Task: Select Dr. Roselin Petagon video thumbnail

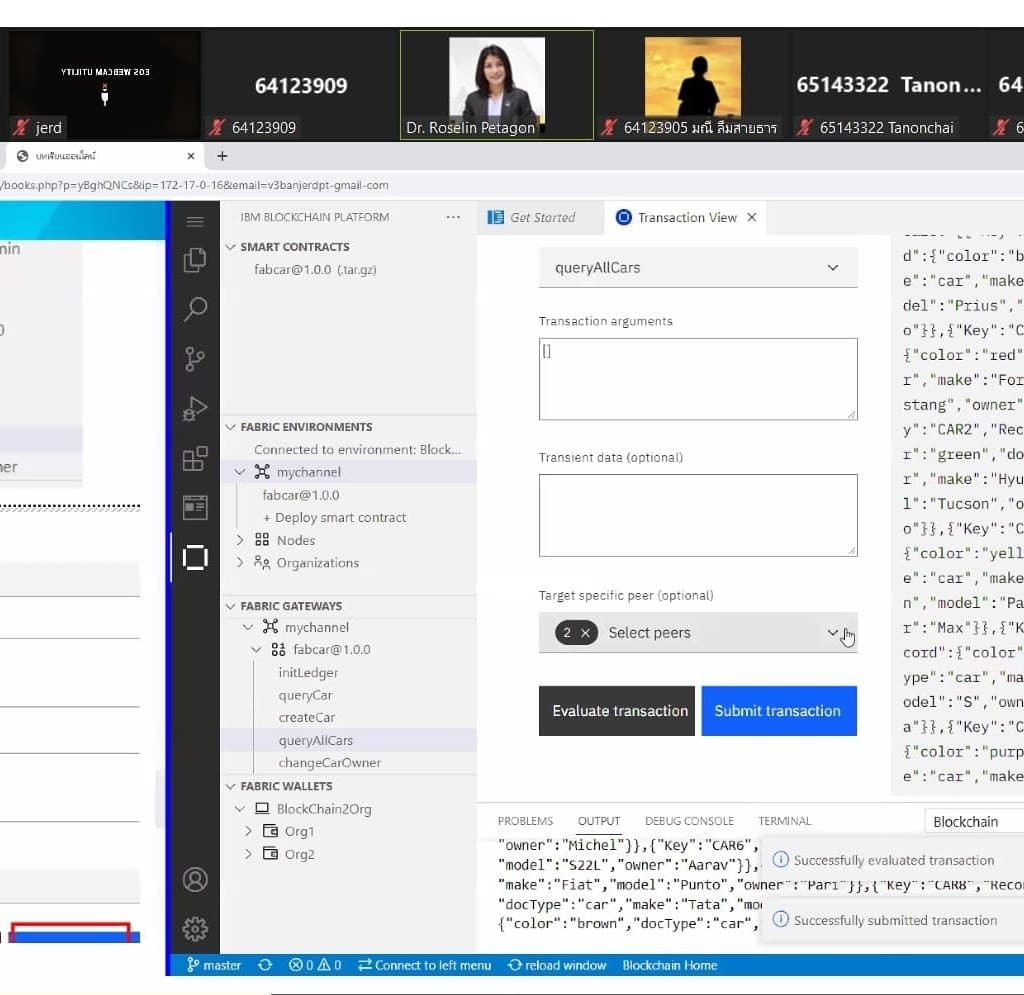Action: pos(496,85)
